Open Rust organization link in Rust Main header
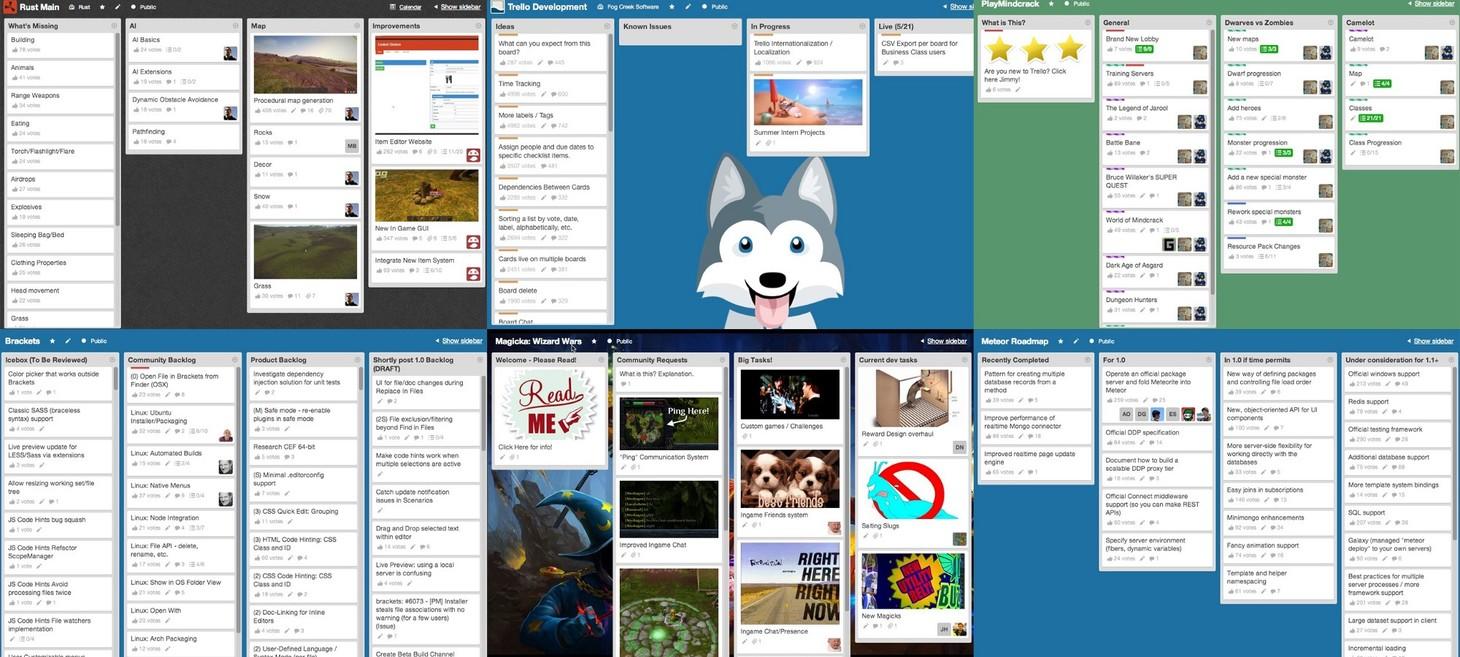This screenshot has width=1460, height=657. (x=79, y=7)
